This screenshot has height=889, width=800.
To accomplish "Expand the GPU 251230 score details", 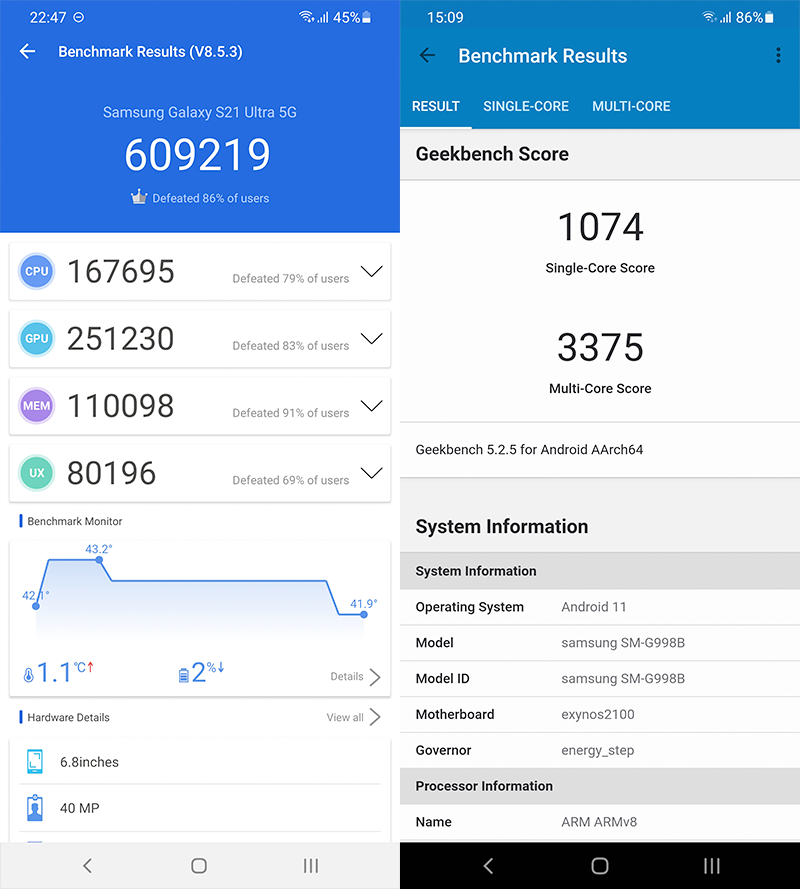I will point(371,338).
